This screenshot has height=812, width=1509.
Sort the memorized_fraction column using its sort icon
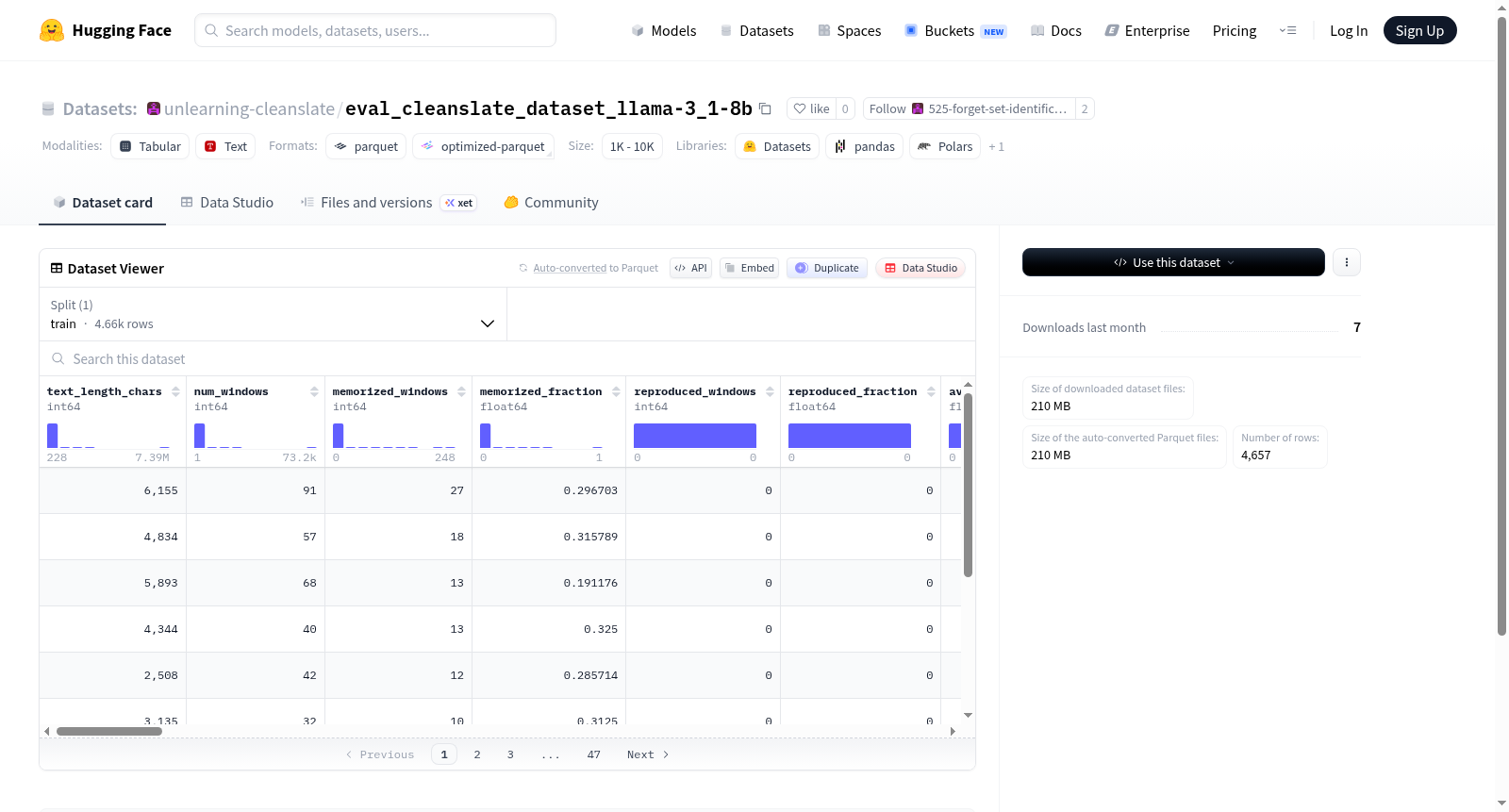pyautogui.click(x=616, y=391)
